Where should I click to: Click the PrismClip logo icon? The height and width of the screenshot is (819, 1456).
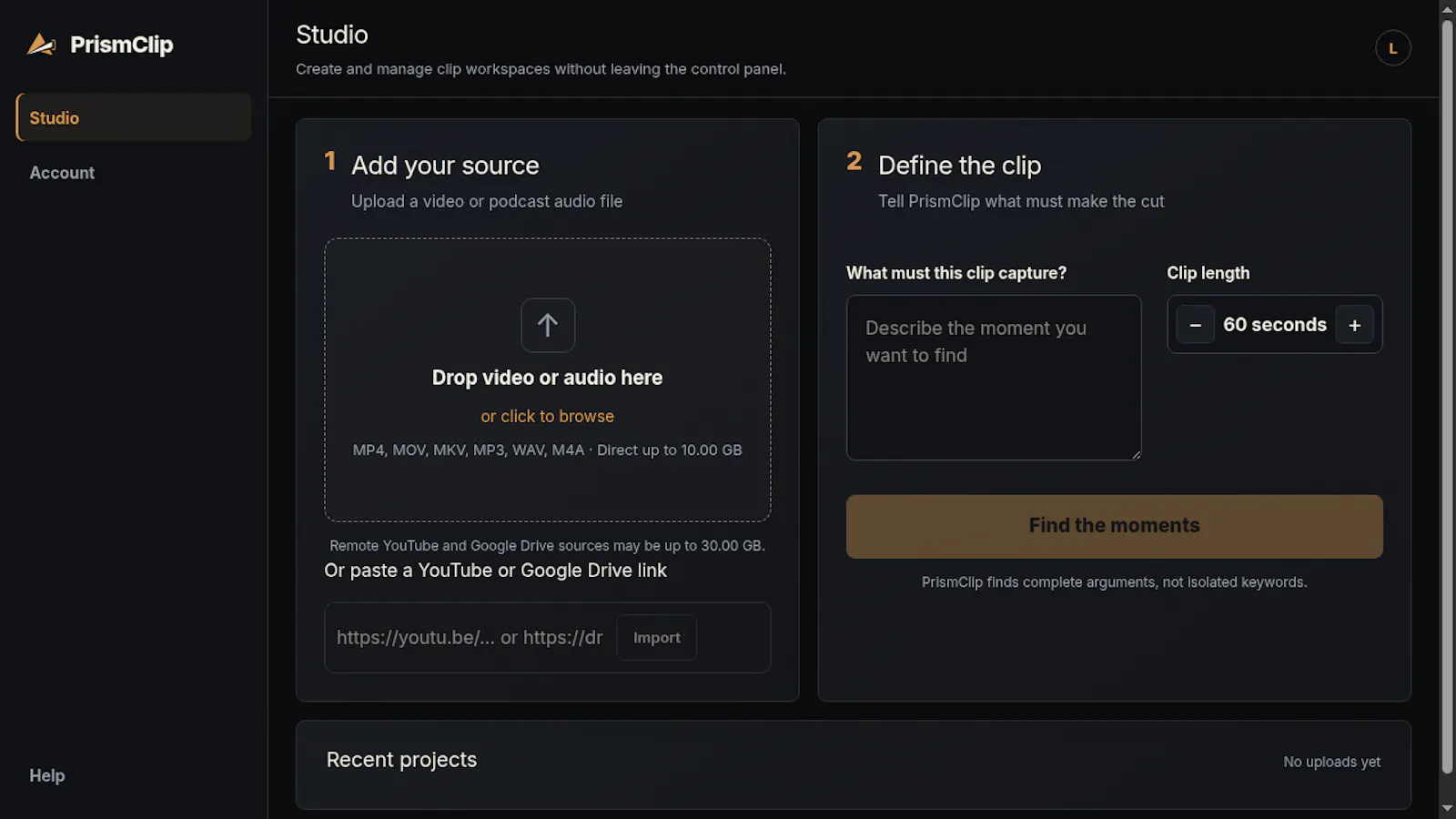41,44
